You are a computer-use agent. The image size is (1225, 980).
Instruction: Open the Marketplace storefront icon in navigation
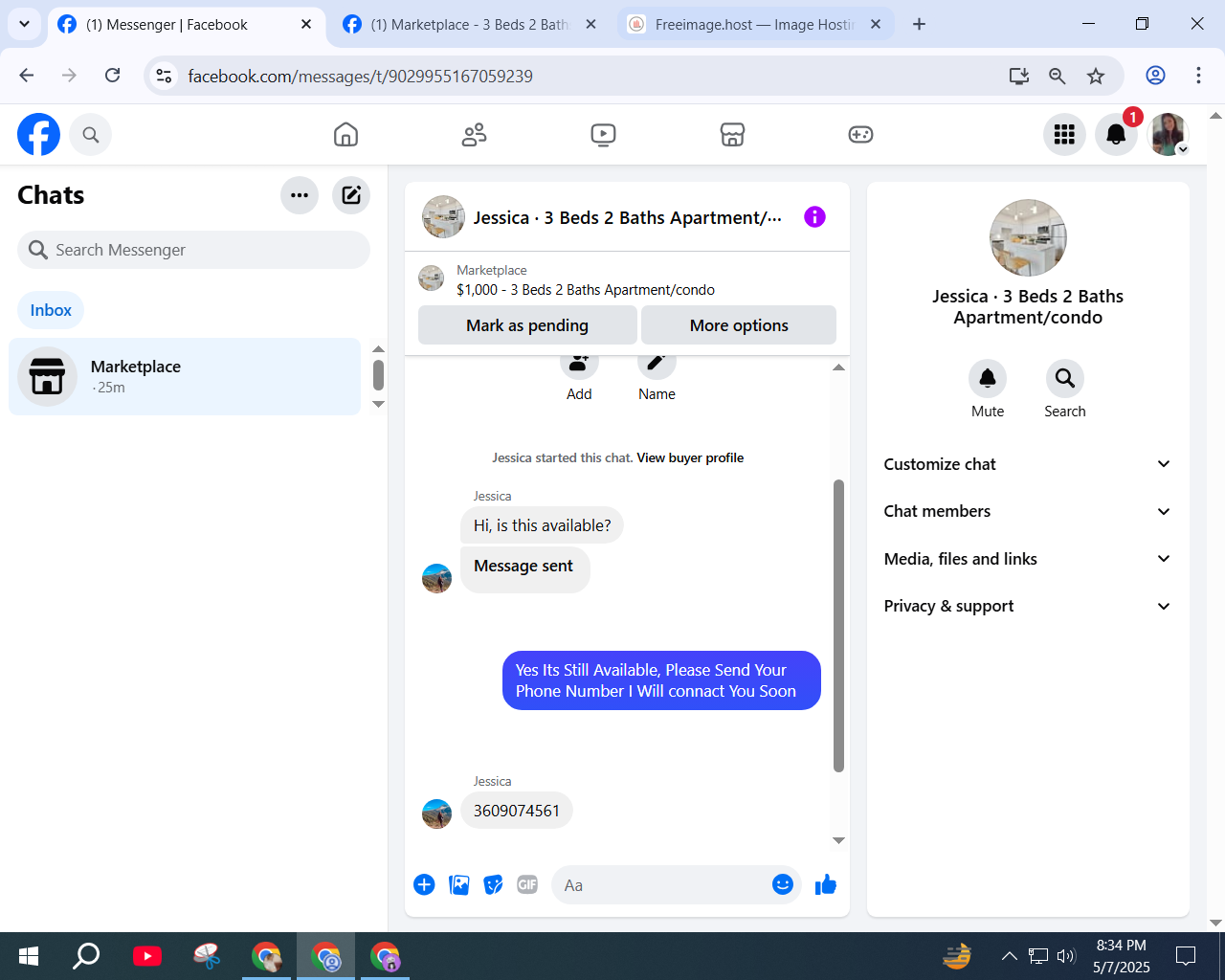(x=732, y=135)
